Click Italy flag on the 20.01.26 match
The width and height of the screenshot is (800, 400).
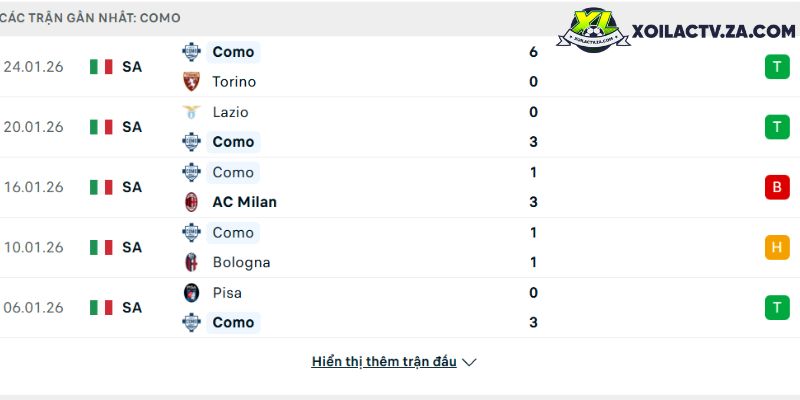(x=101, y=127)
